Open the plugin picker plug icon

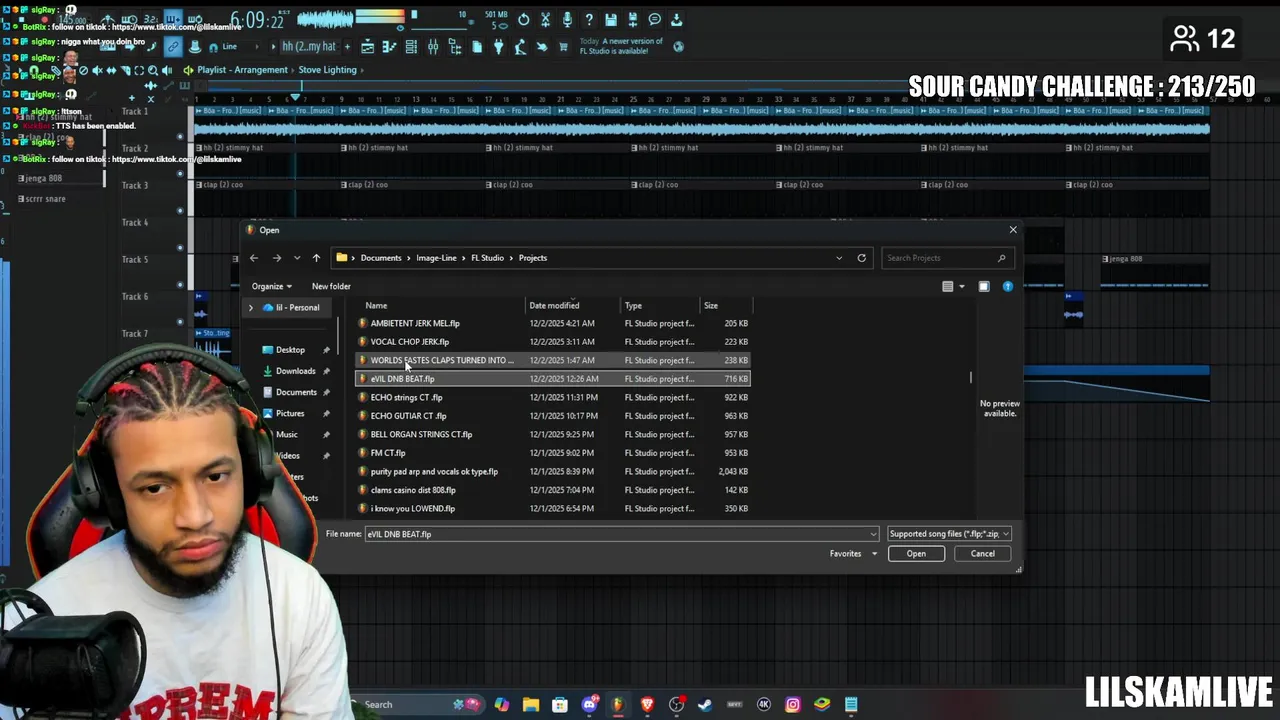[x=498, y=47]
